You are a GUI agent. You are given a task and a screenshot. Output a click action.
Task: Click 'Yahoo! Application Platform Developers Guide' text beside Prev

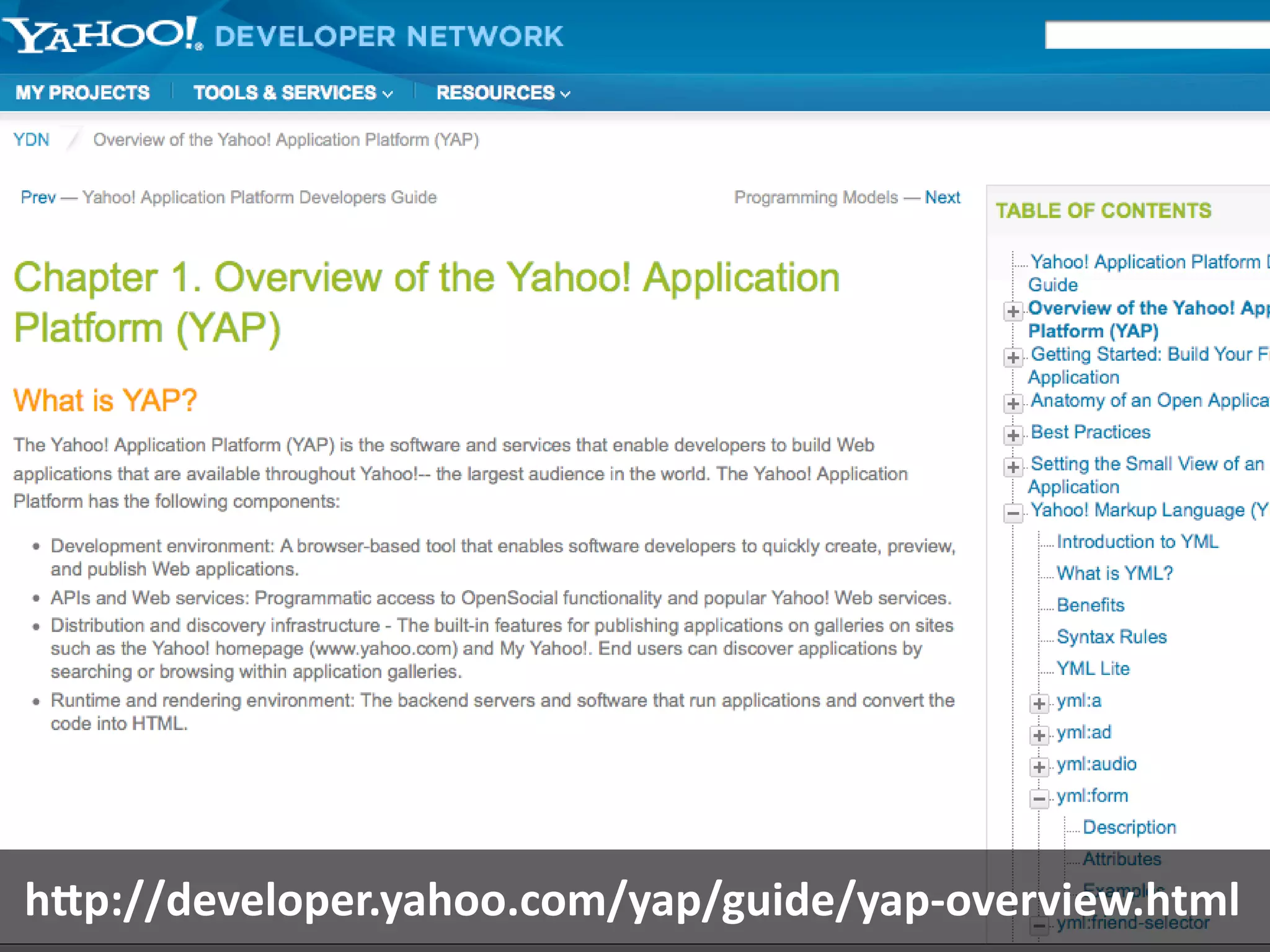coord(259,197)
